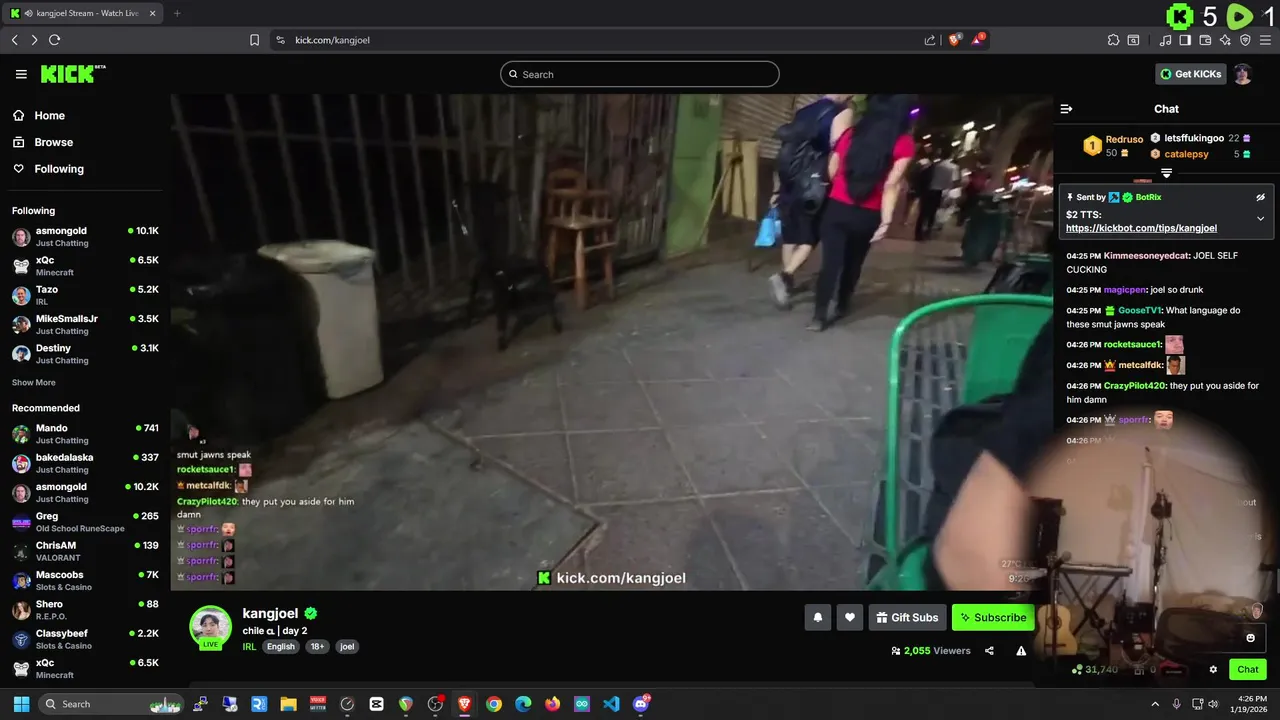Open Destiny's stream

[x=85, y=354]
